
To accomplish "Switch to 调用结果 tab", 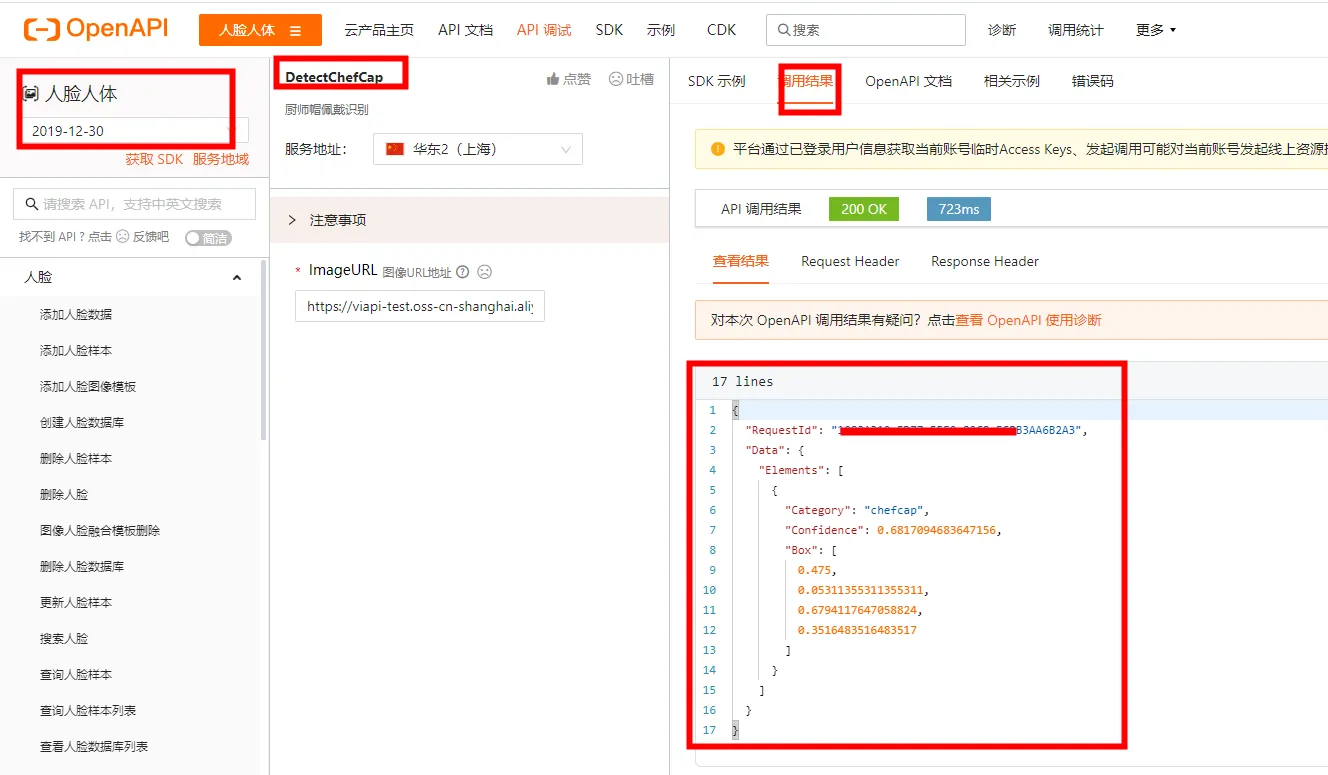I will [x=806, y=81].
